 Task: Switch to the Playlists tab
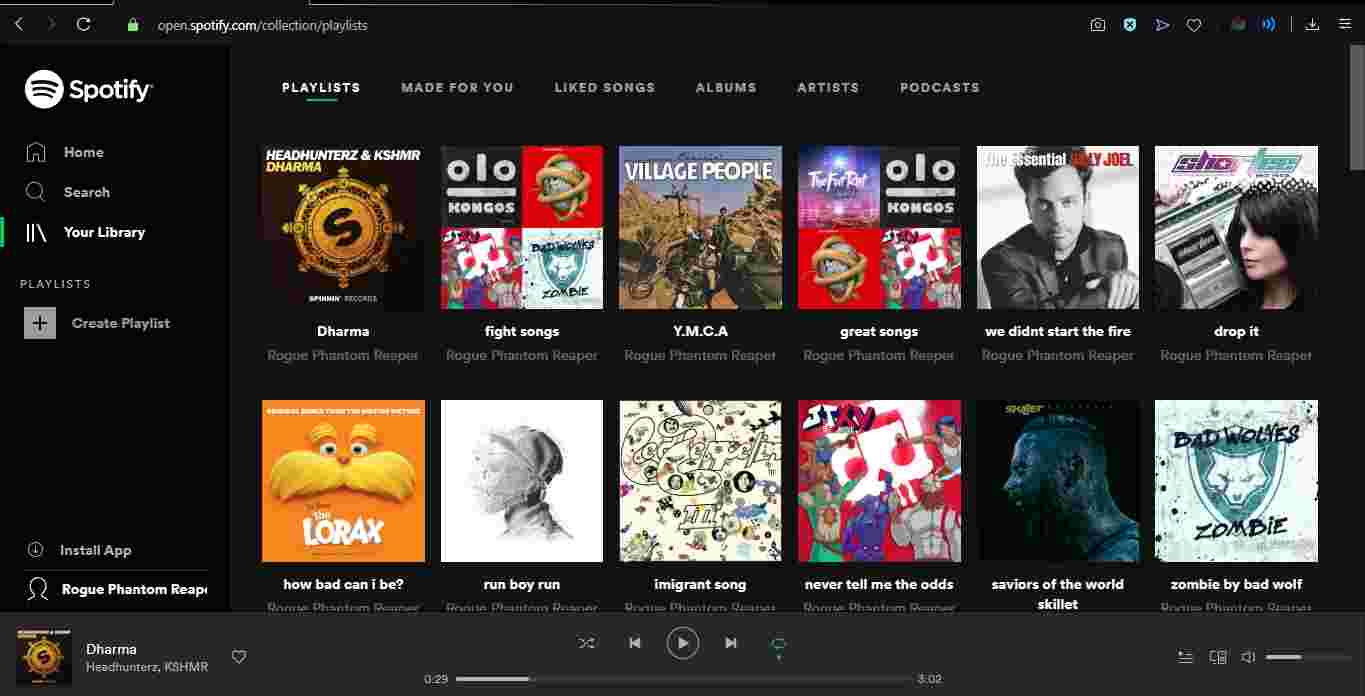point(321,88)
